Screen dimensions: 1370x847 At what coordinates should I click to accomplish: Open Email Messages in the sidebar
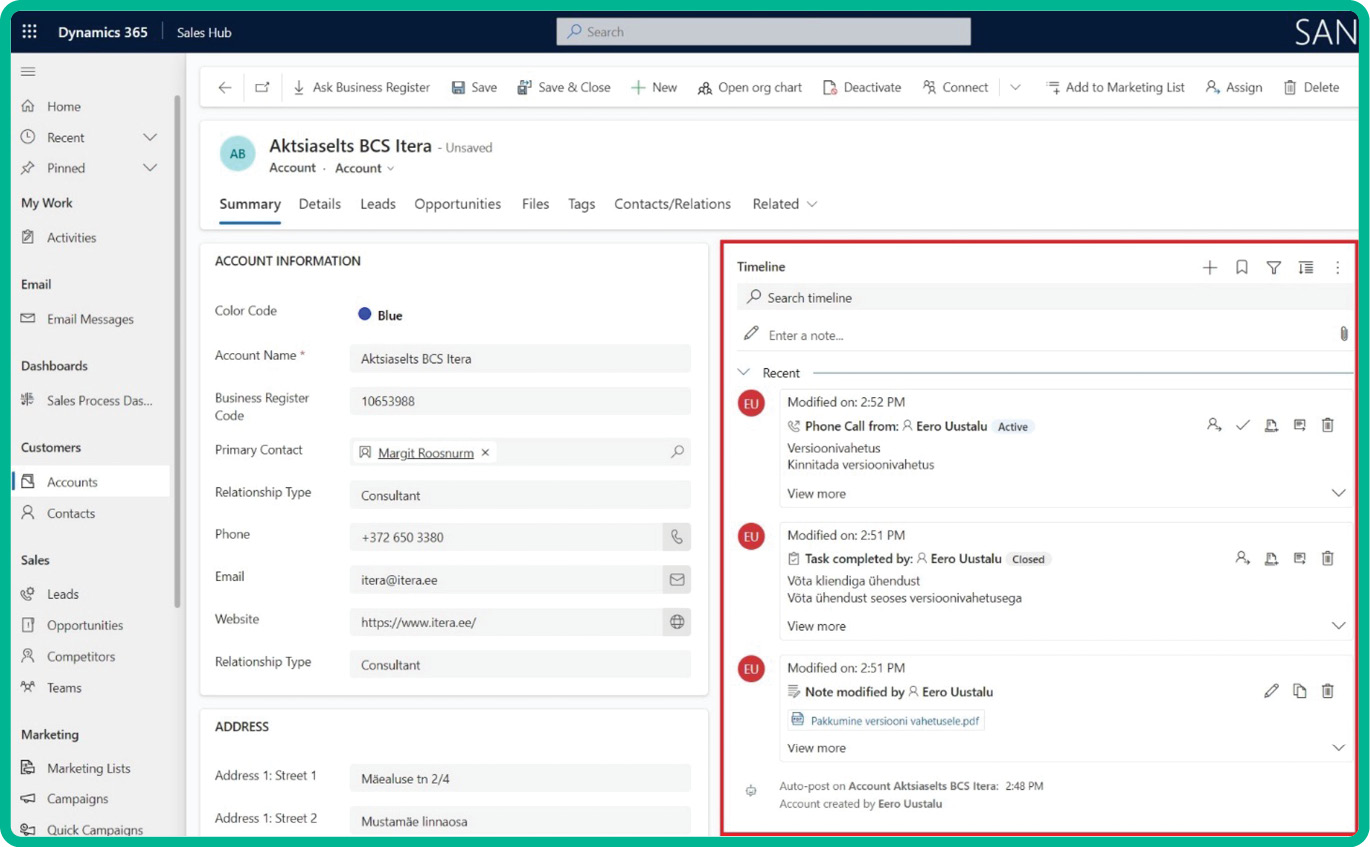coord(92,319)
